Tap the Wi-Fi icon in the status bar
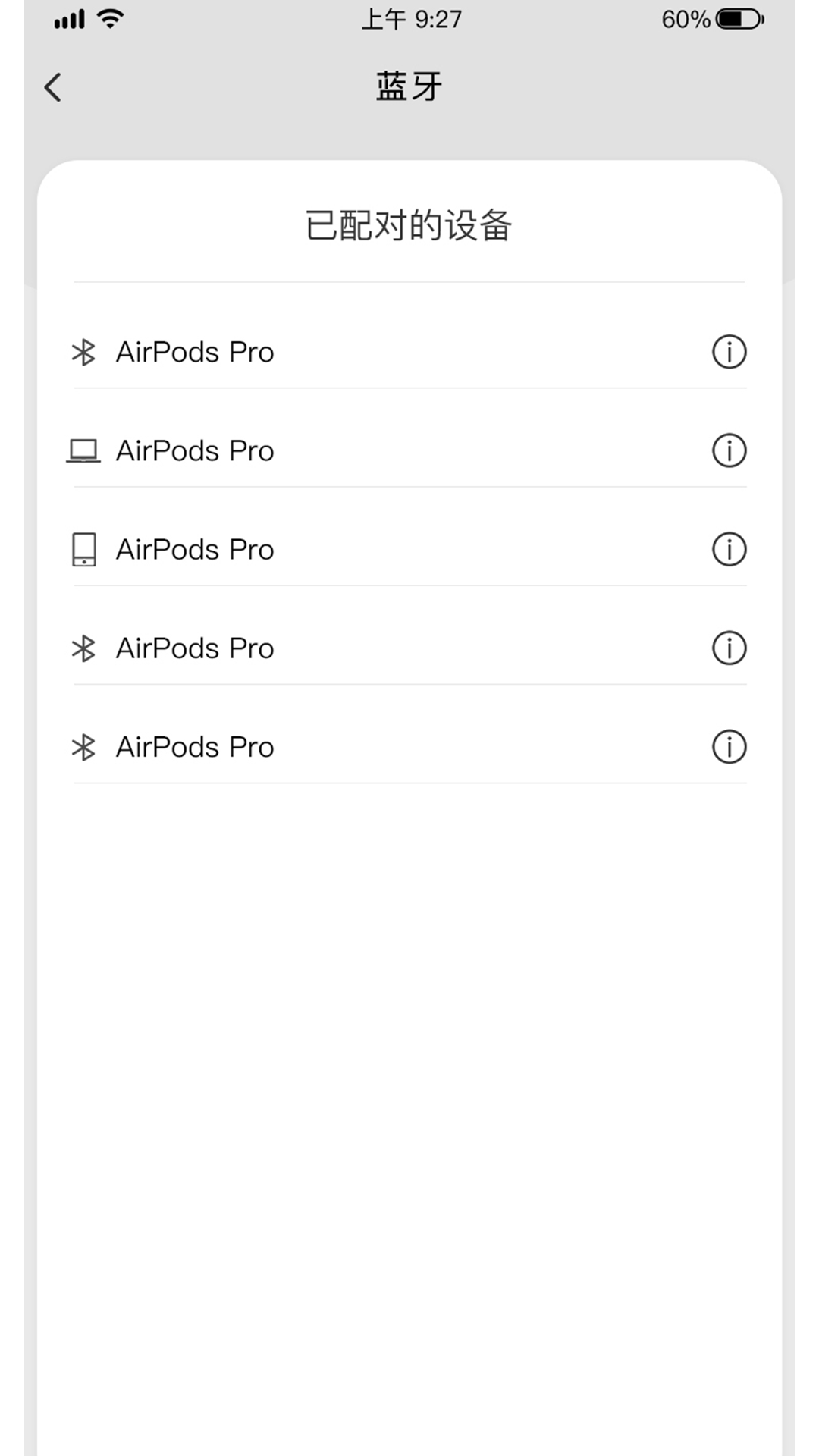819x1456 pixels. (x=111, y=19)
